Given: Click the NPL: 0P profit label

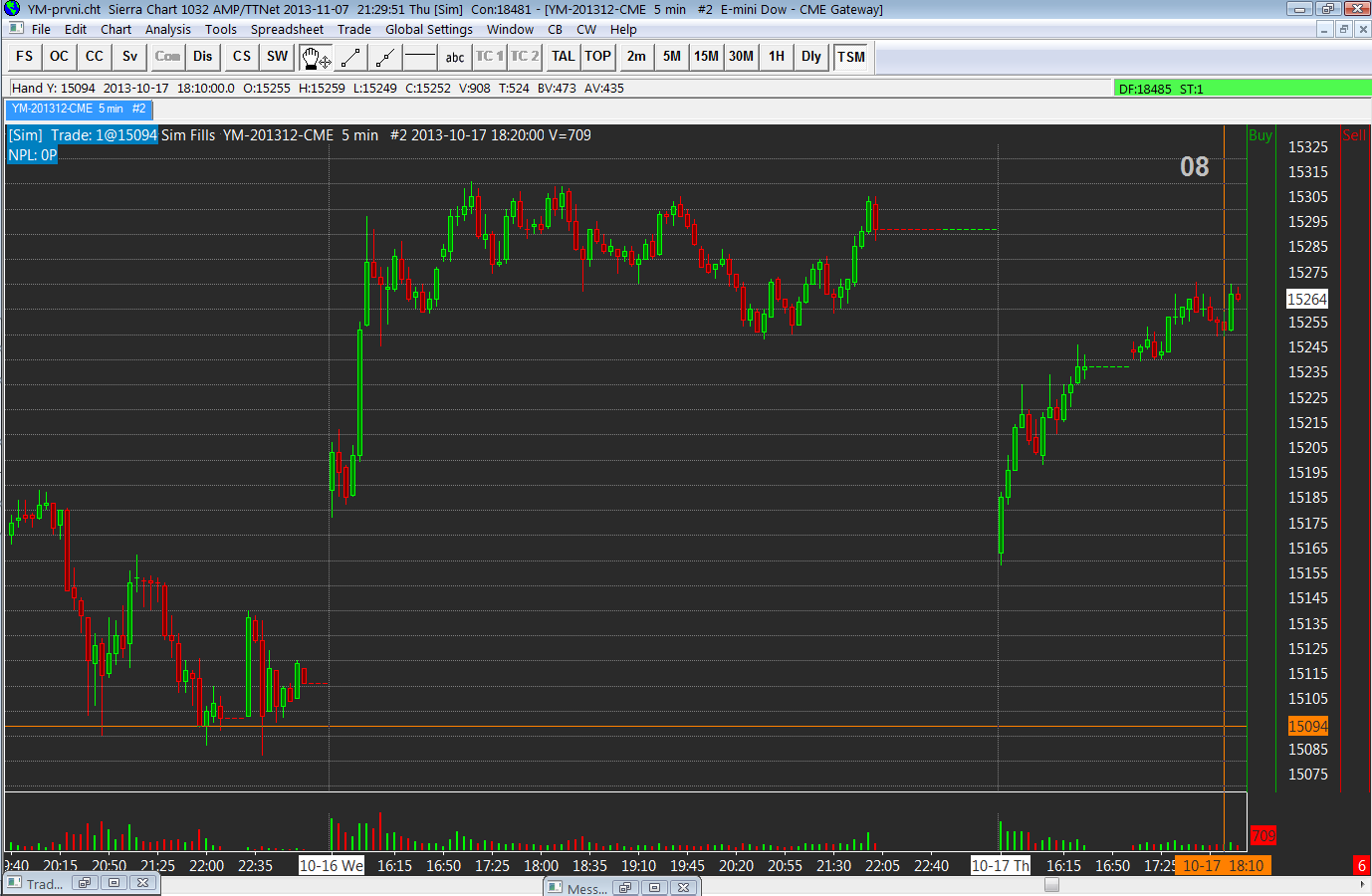Looking at the screenshot, I should click(33, 155).
